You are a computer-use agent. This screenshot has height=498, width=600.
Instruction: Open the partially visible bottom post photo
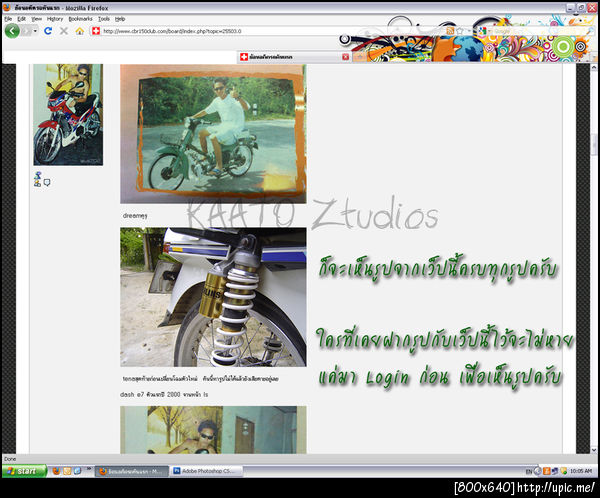click(213, 430)
